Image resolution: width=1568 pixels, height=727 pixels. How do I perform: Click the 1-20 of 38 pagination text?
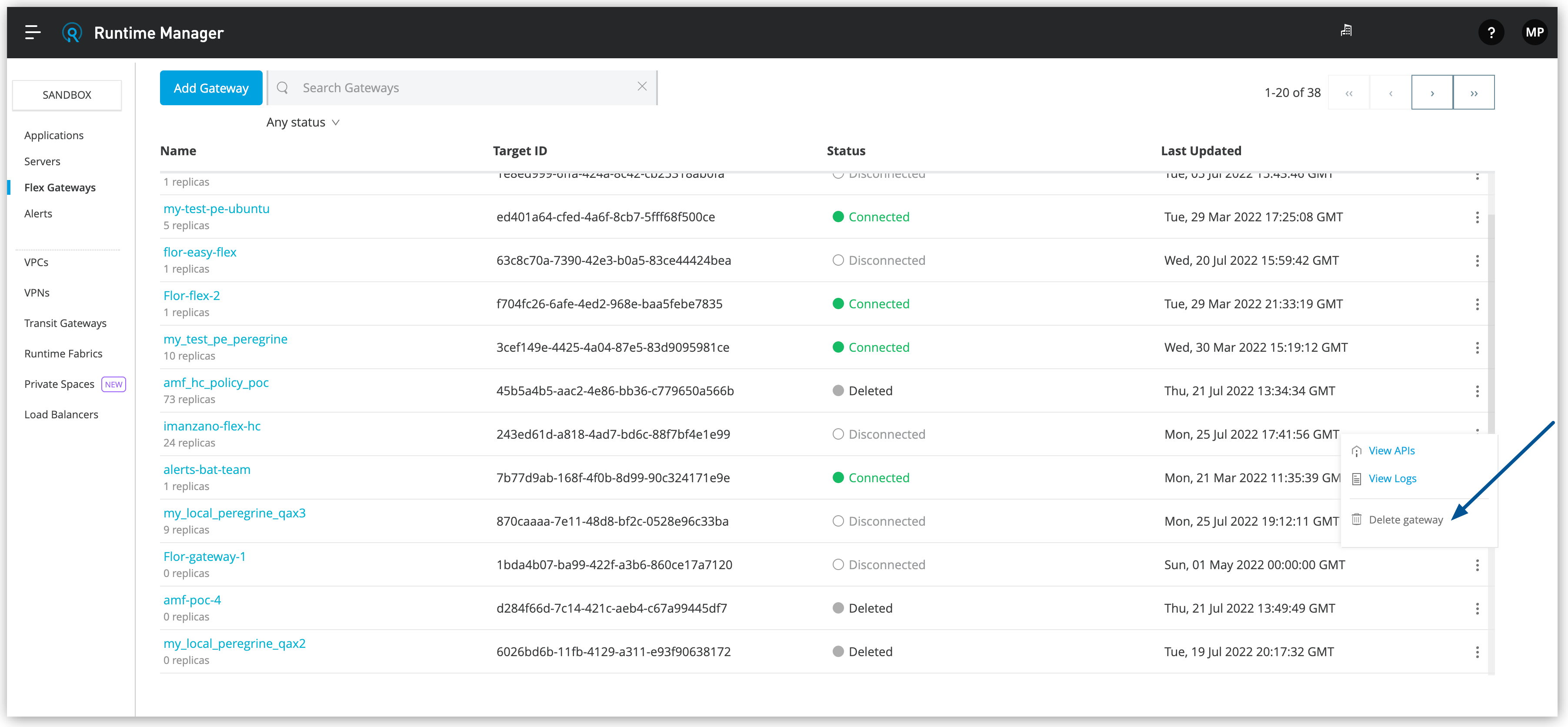[1292, 93]
